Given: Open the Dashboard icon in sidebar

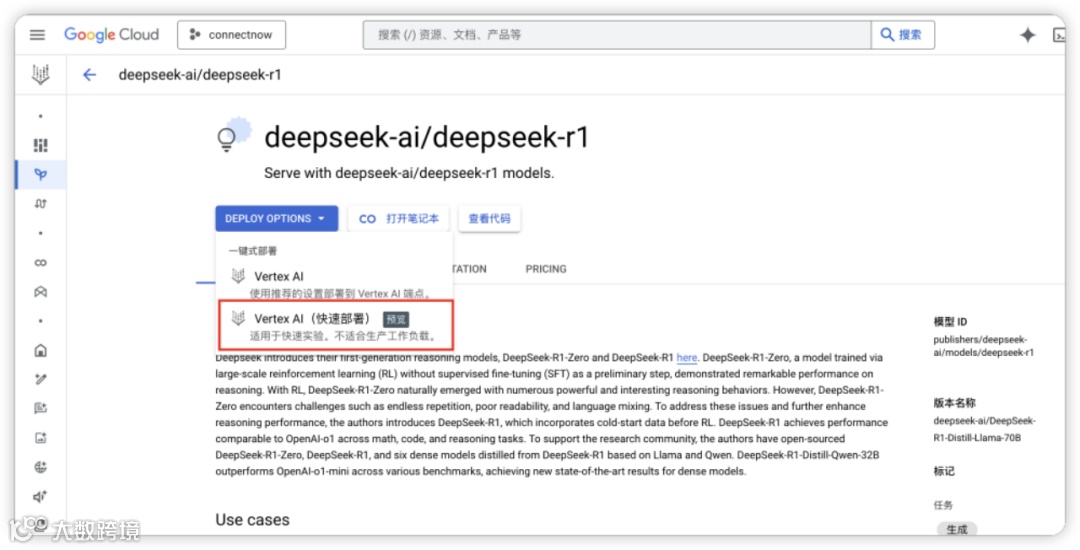Looking at the screenshot, I should [41, 145].
